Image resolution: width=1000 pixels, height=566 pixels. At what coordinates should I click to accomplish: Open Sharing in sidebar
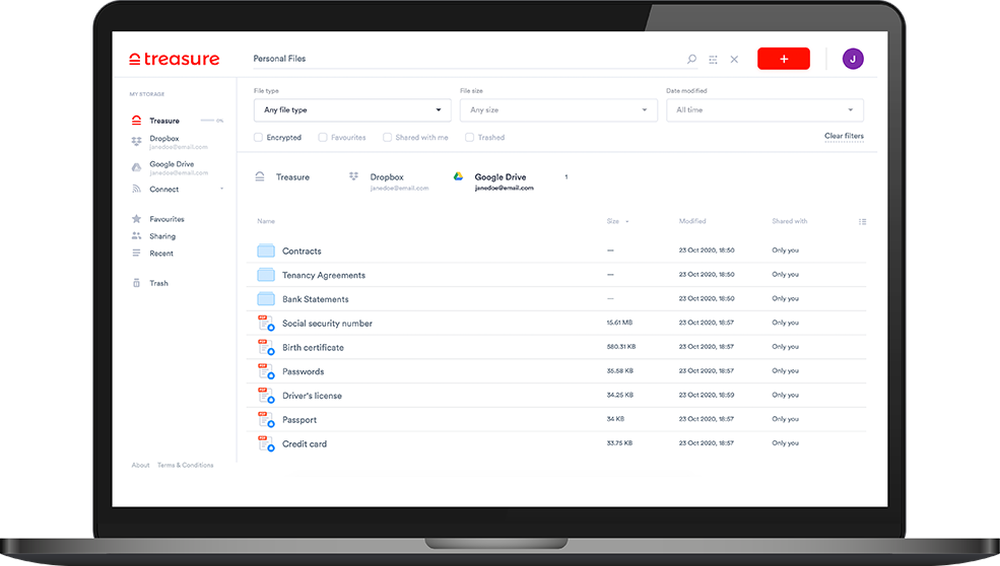point(162,236)
